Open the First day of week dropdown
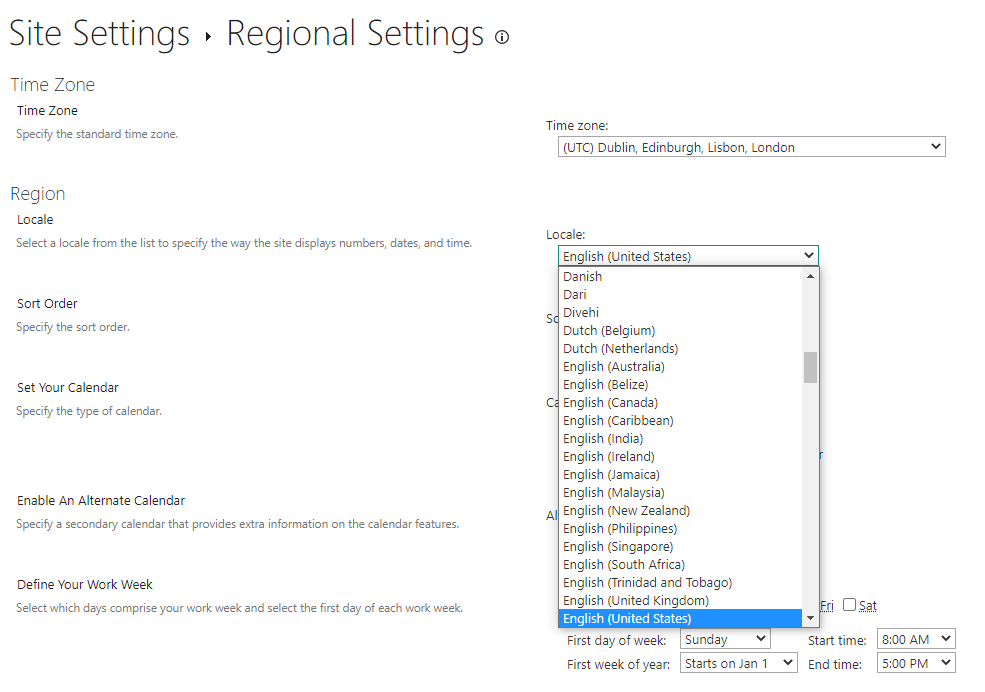Screen dimensions: 985x692 pos(725,639)
